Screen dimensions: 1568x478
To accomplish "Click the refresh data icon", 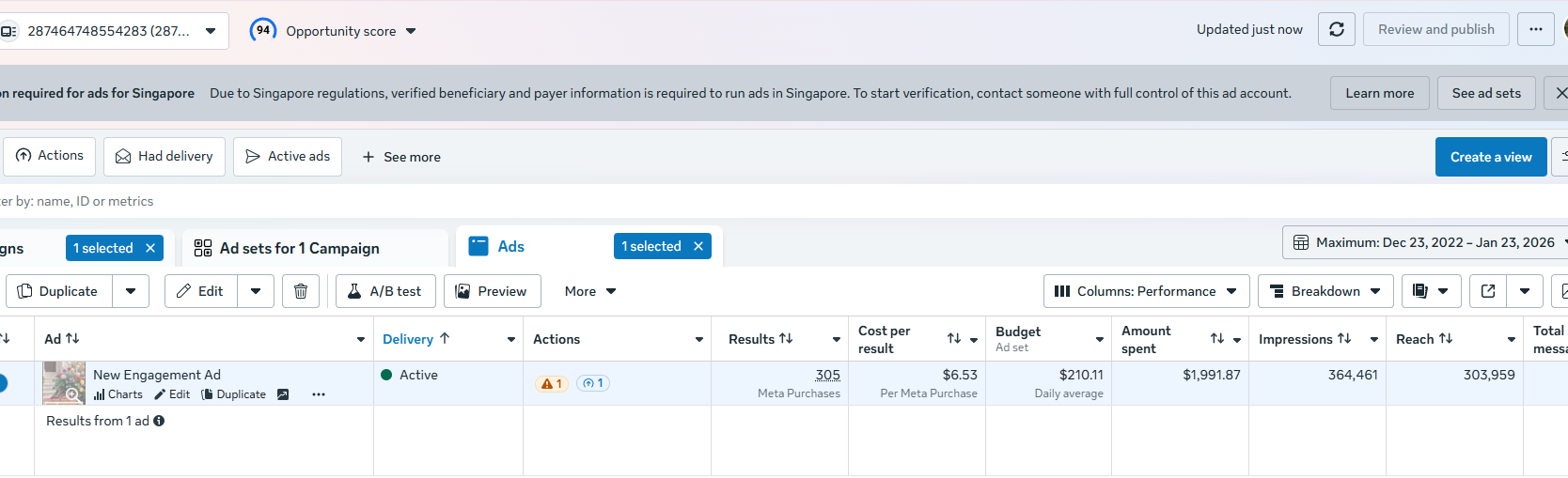I will point(1336,30).
